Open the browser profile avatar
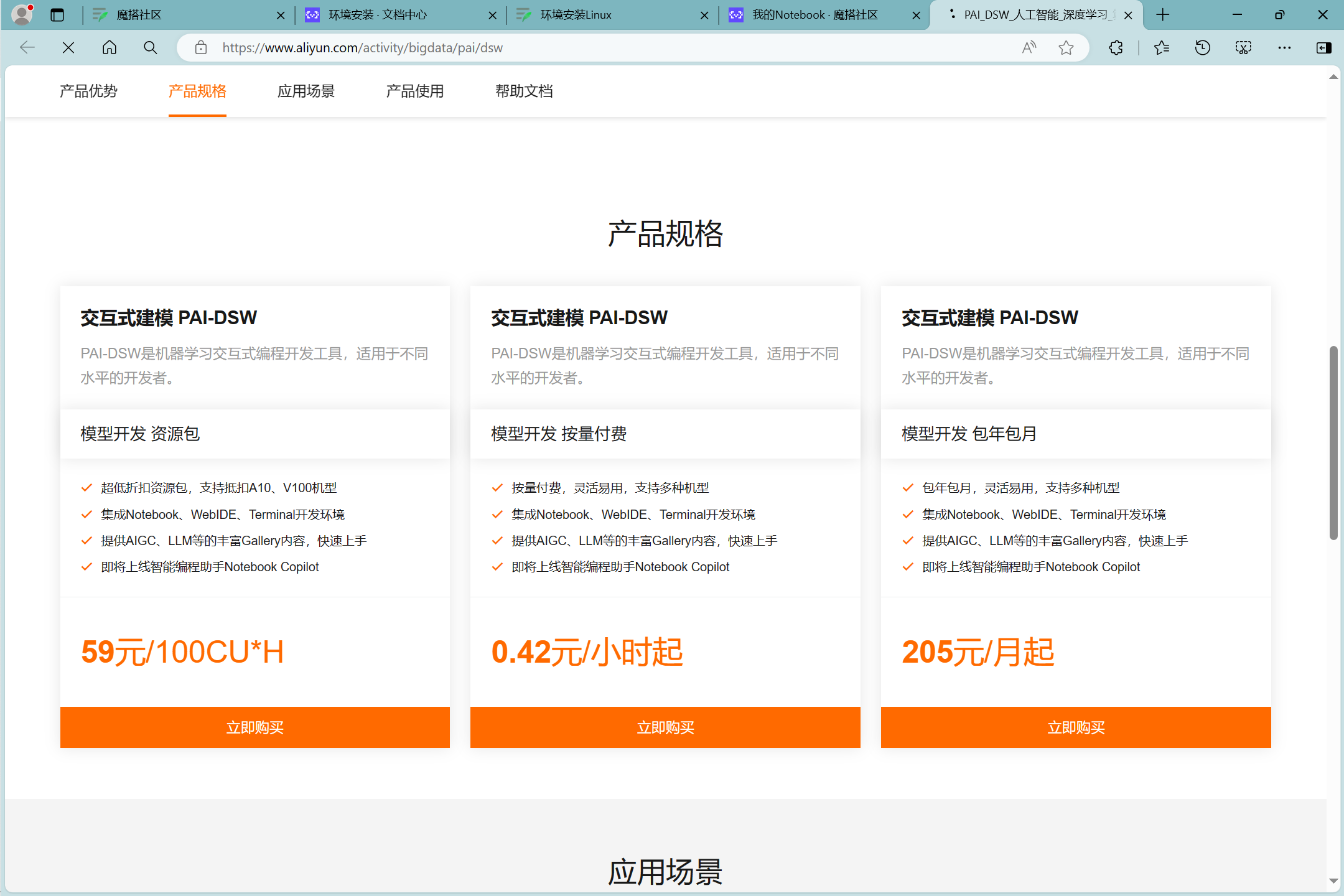Image resolution: width=1344 pixels, height=896 pixels. 22,15
